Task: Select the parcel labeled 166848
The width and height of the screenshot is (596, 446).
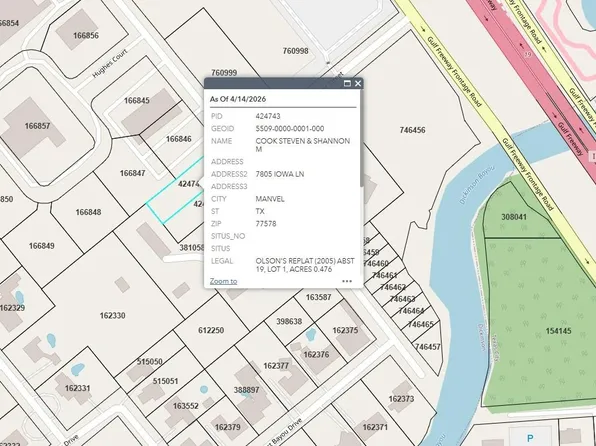Action: 88,212
